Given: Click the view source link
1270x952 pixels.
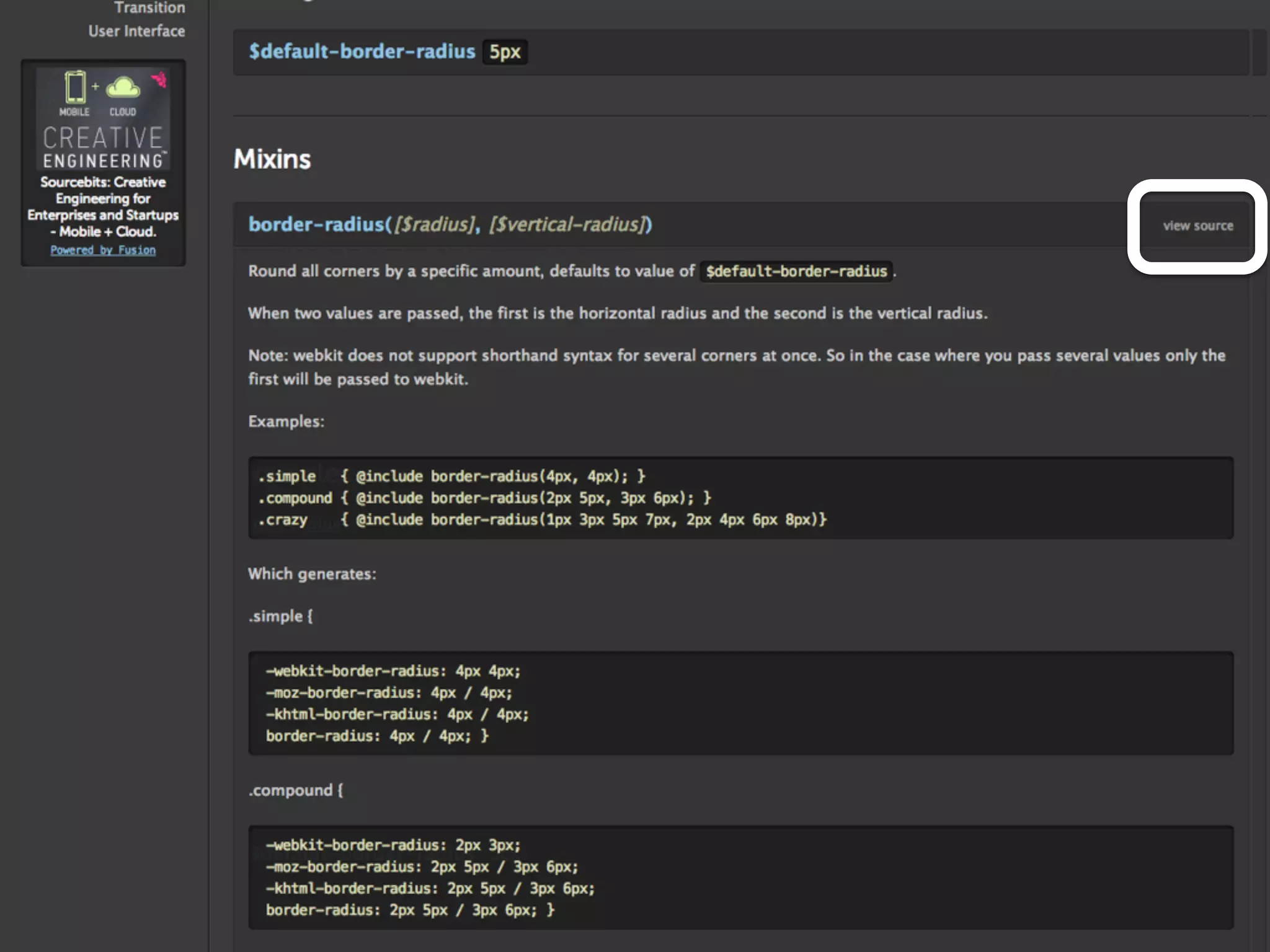Looking at the screenshot, I should coord(1197,226).
